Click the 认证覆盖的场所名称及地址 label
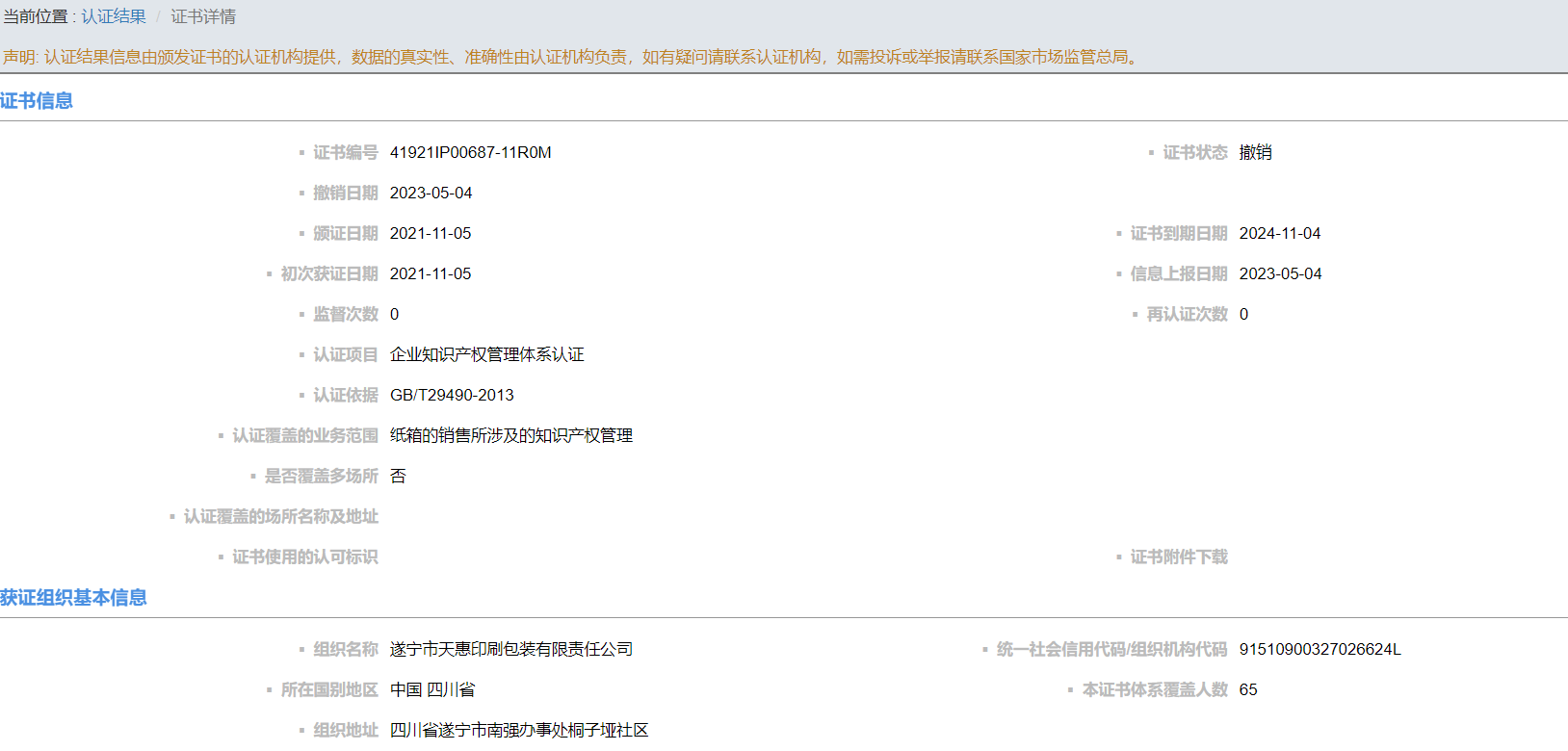Screen dimensions: 1568x751 point(281,516)
